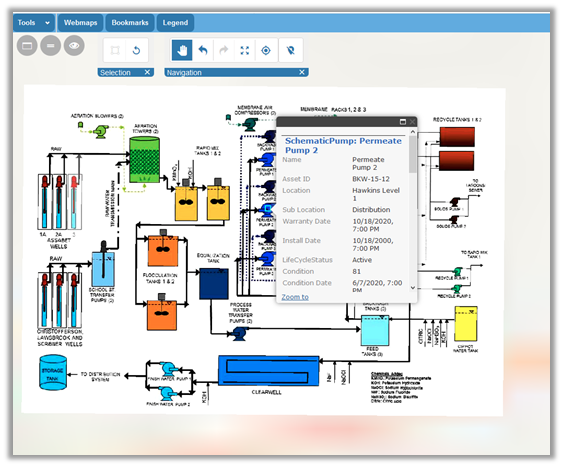This screenshot has width=563, height=467.
Task: Click the Finish Water Pump 1 symbol
Action: (x=168, y=369)
